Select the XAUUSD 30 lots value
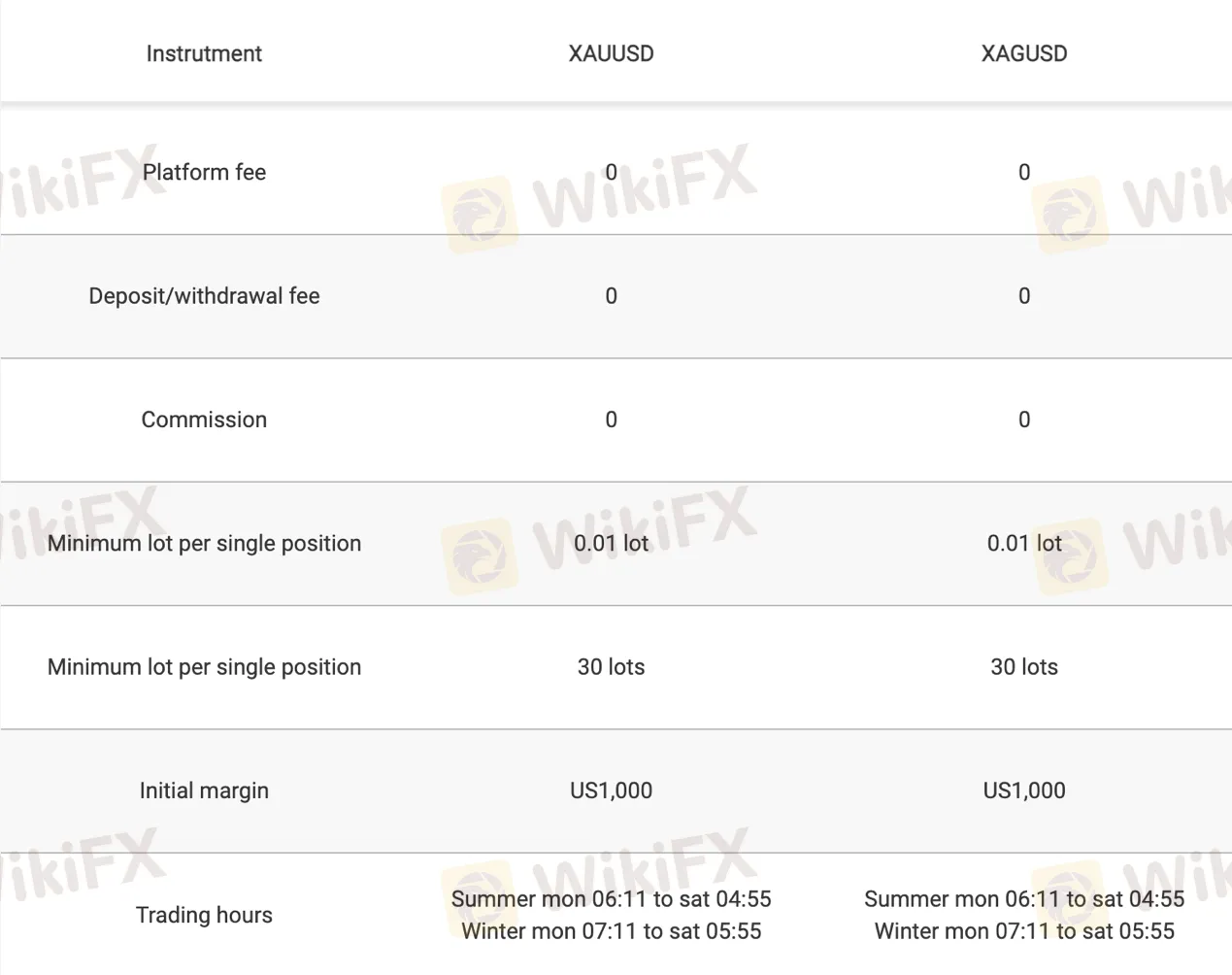The image size is (1232, 975). click(x=611, y=667)
